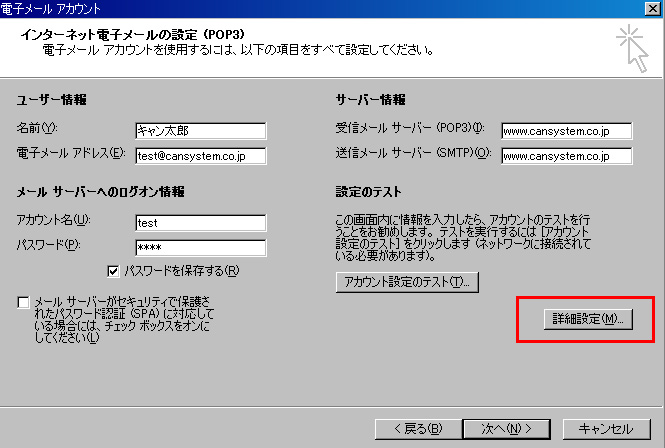Toggle the パスワードを保存する checkbox

[x=113, y=271]
